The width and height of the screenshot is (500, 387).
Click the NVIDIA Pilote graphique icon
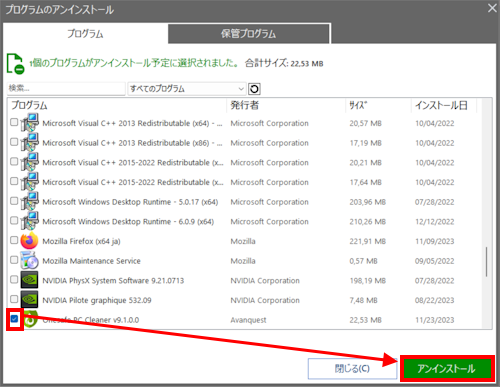click(x=30, y=300)
